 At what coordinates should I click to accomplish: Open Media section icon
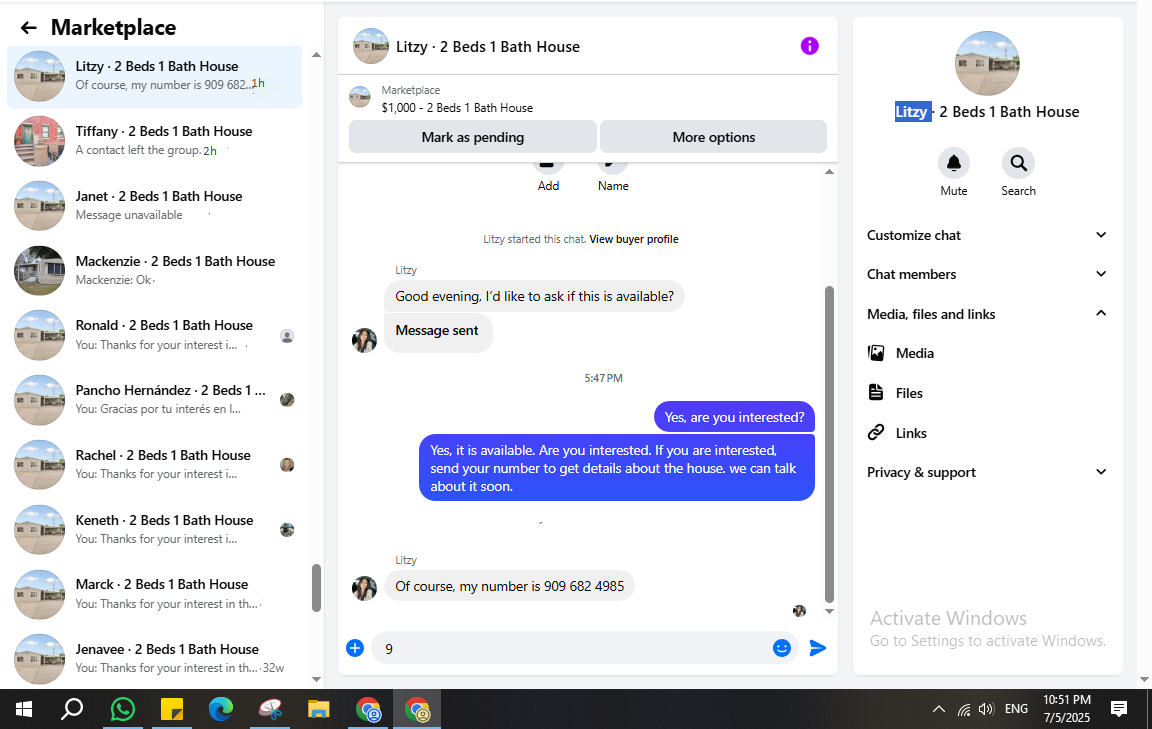pos(876,353)
